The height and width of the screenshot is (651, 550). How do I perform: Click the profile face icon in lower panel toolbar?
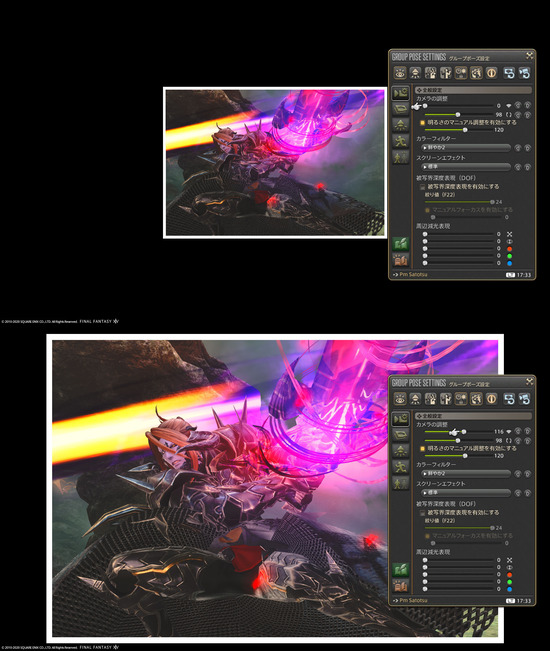click(476, 399)
